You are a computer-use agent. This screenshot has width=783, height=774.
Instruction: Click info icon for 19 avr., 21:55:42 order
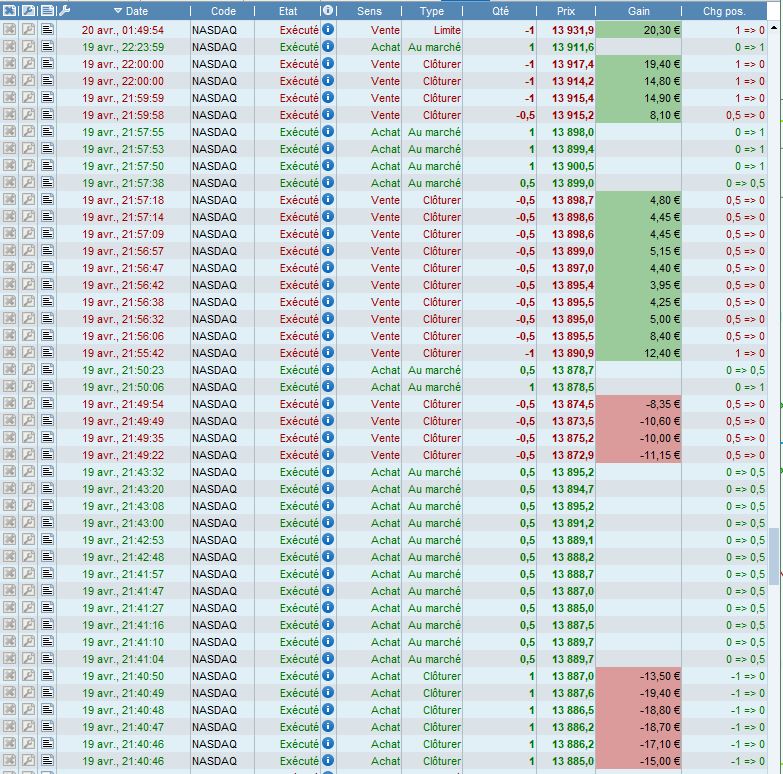(x=328, y=353)
